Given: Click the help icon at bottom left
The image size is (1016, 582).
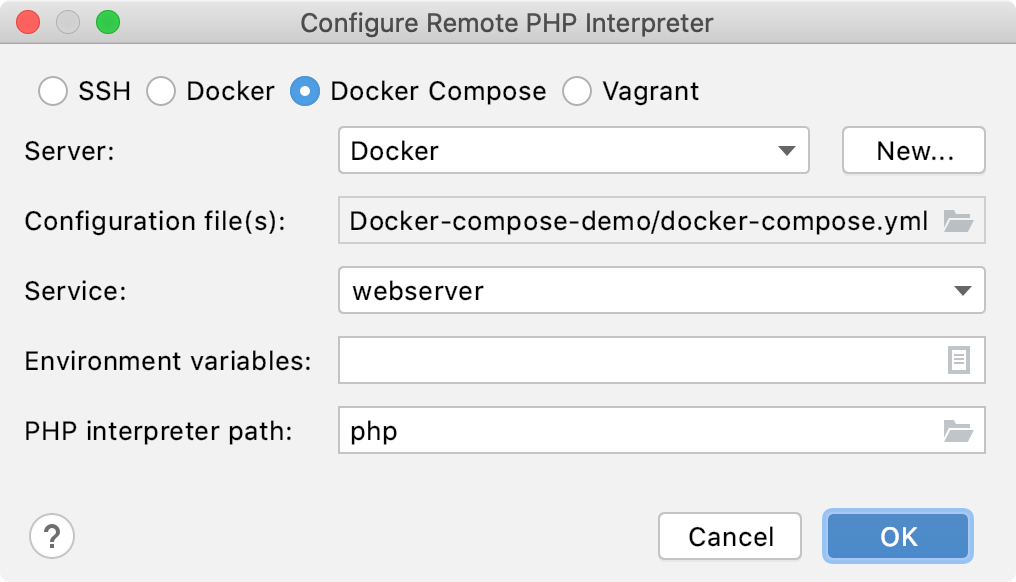Looking at the screenshot, I should pyautogui.click(x=51, y=536).
